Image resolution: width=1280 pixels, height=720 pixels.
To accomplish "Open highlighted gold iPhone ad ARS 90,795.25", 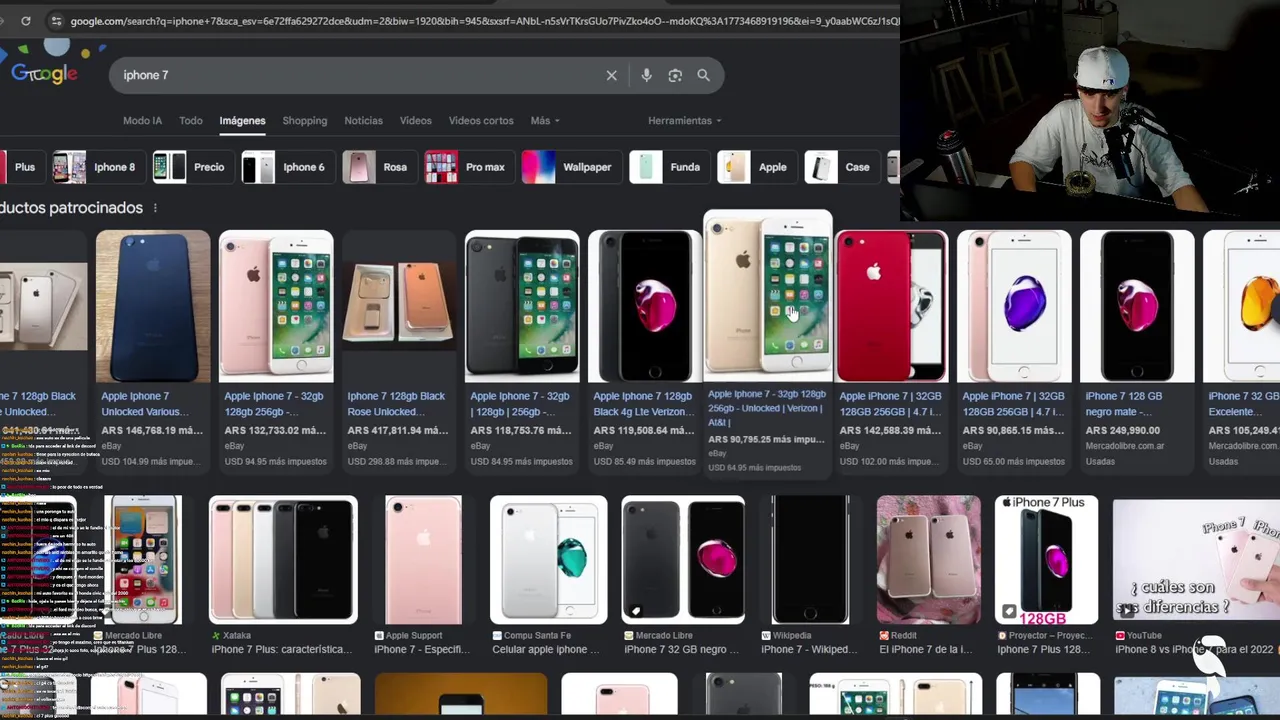I will 768,294.
